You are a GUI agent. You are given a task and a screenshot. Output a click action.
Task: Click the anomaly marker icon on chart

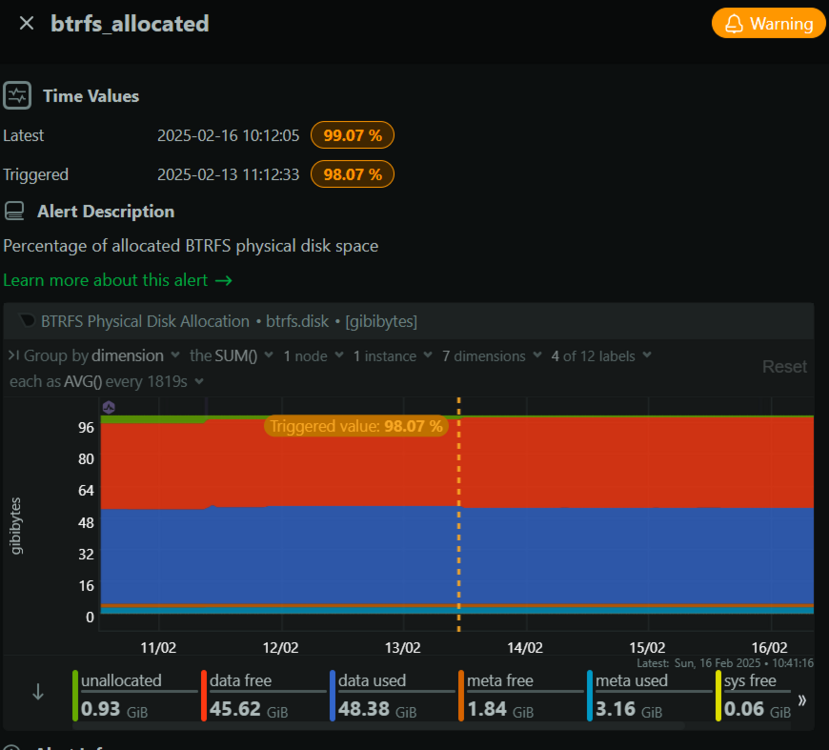(x=109, y=407)
